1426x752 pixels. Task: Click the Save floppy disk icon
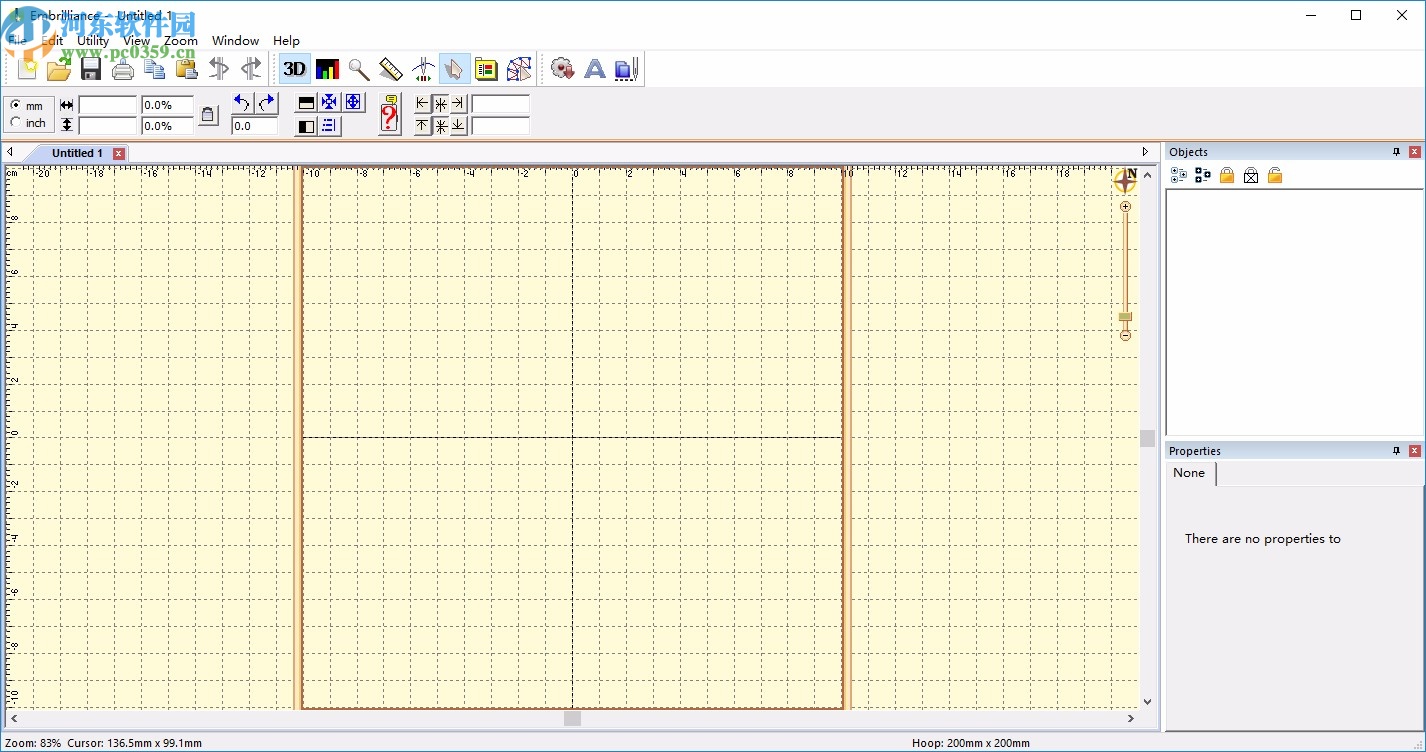click(x=91, y=69)
